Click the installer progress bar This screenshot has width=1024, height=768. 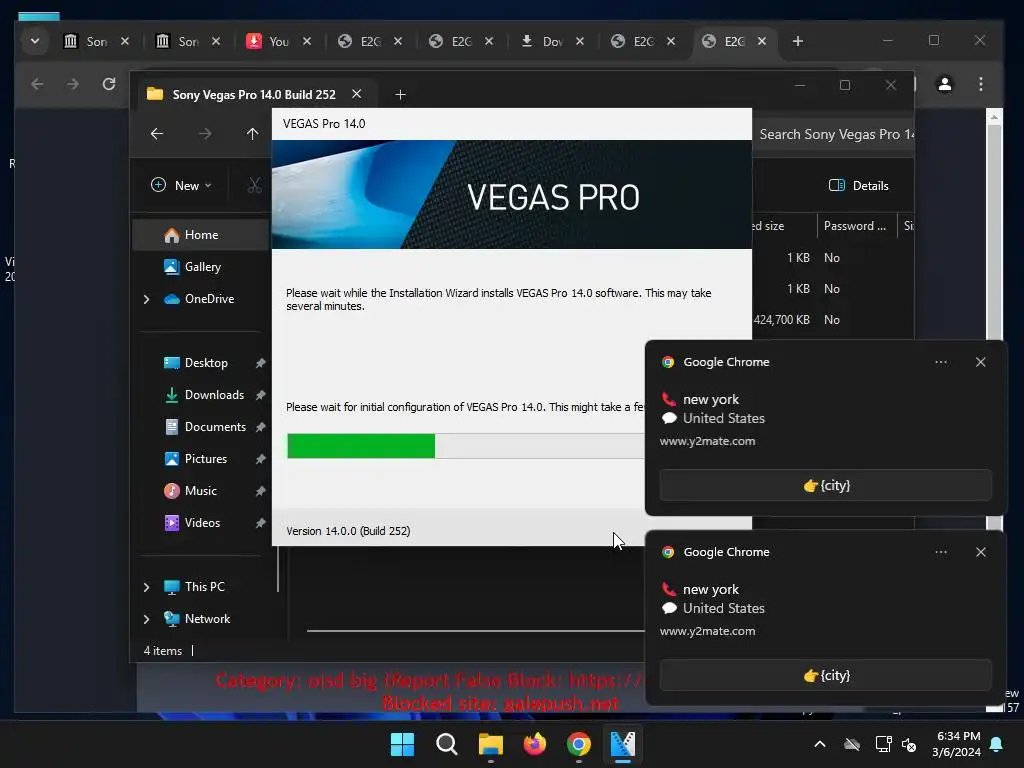(x=466, y=446)
